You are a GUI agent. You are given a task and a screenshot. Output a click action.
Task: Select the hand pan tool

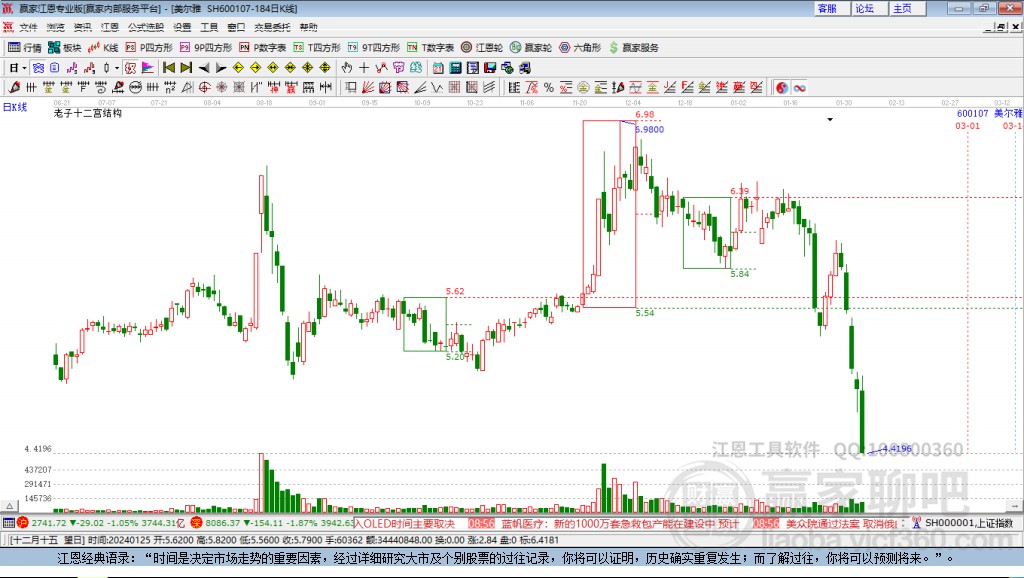click(x=347, y=68)
